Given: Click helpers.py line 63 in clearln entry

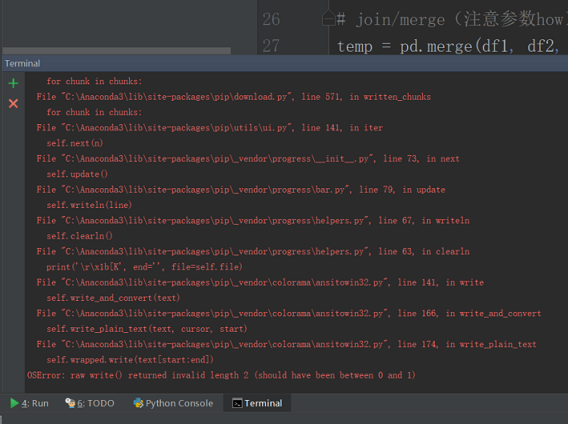Looking at the screenshot, I should tap(253, 251).
